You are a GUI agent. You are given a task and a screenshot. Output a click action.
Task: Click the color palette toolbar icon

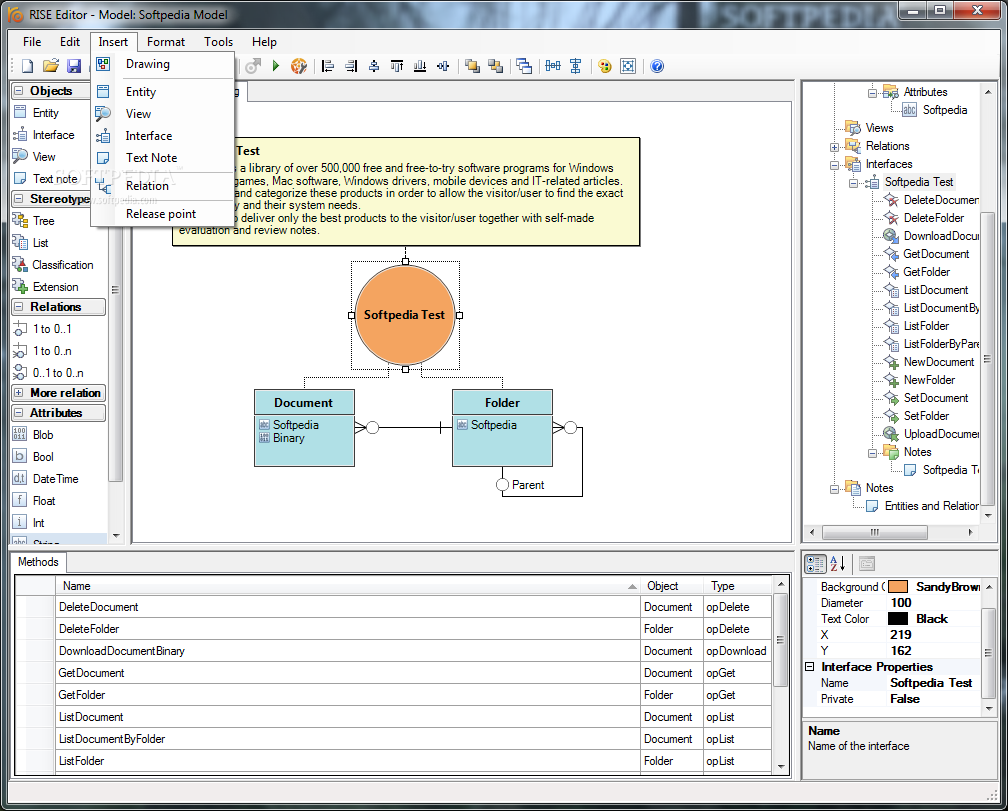click(605, 66)
